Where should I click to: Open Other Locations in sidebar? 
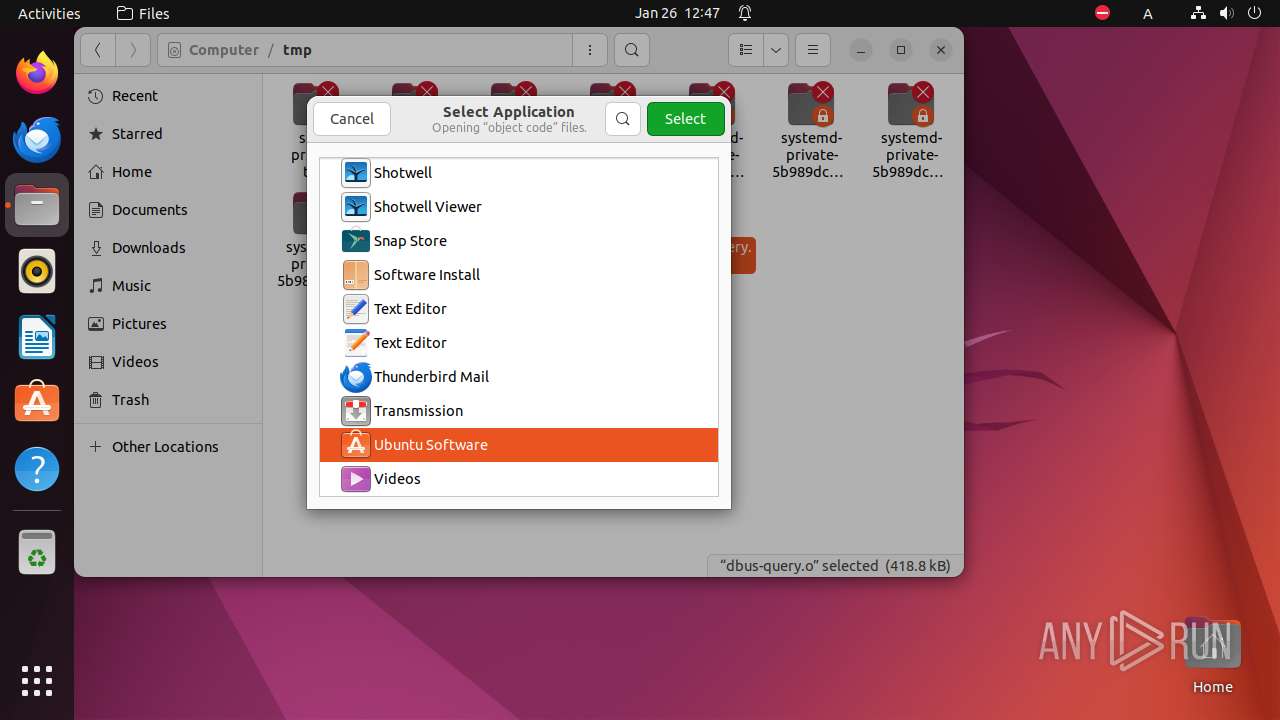coord(168,447)
